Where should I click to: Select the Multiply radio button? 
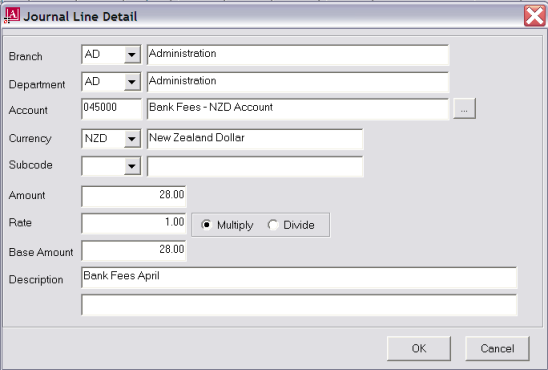pos(207,225)
